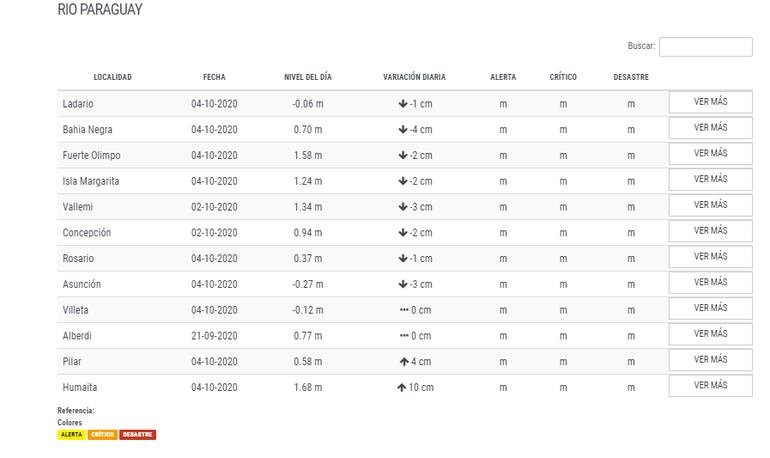Sort by Variación Diaria column header
Screen dimensions: 770x458
pos(414,77)
